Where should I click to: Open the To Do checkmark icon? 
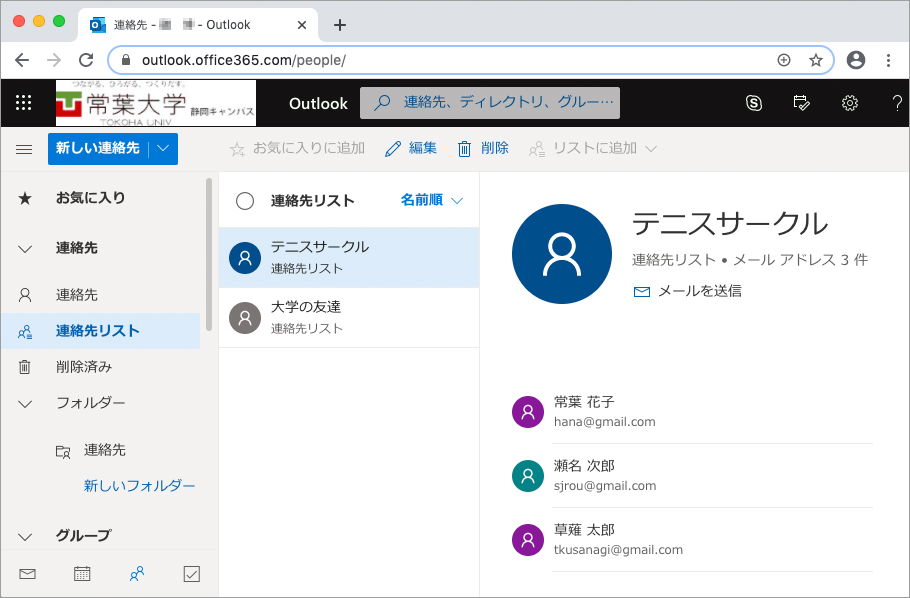click(x=192, y=573)
